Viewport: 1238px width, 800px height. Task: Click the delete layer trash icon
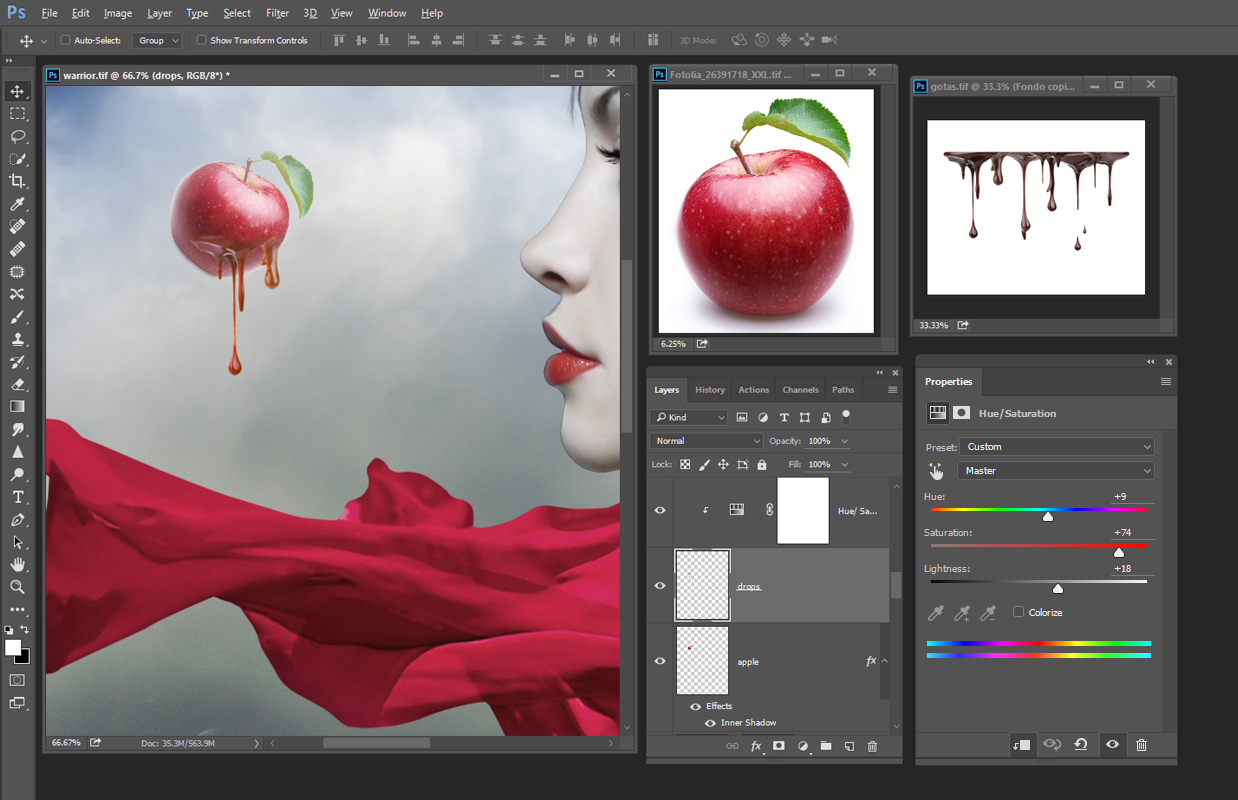click(x=872, y=746)
